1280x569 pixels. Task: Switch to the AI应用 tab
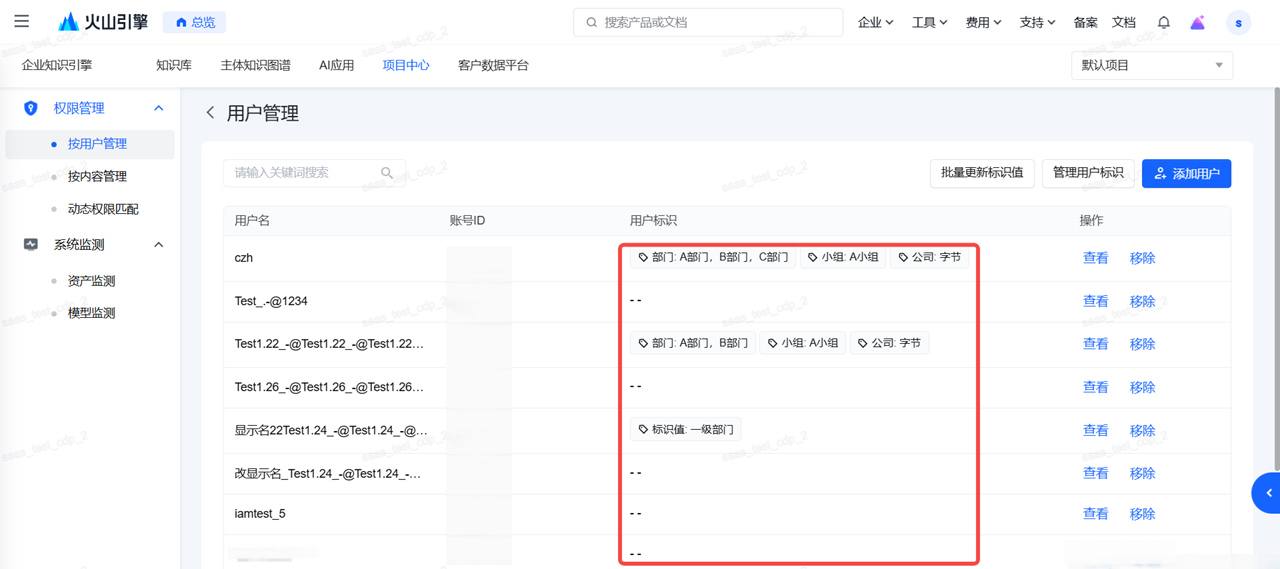[x=336, y=65]
